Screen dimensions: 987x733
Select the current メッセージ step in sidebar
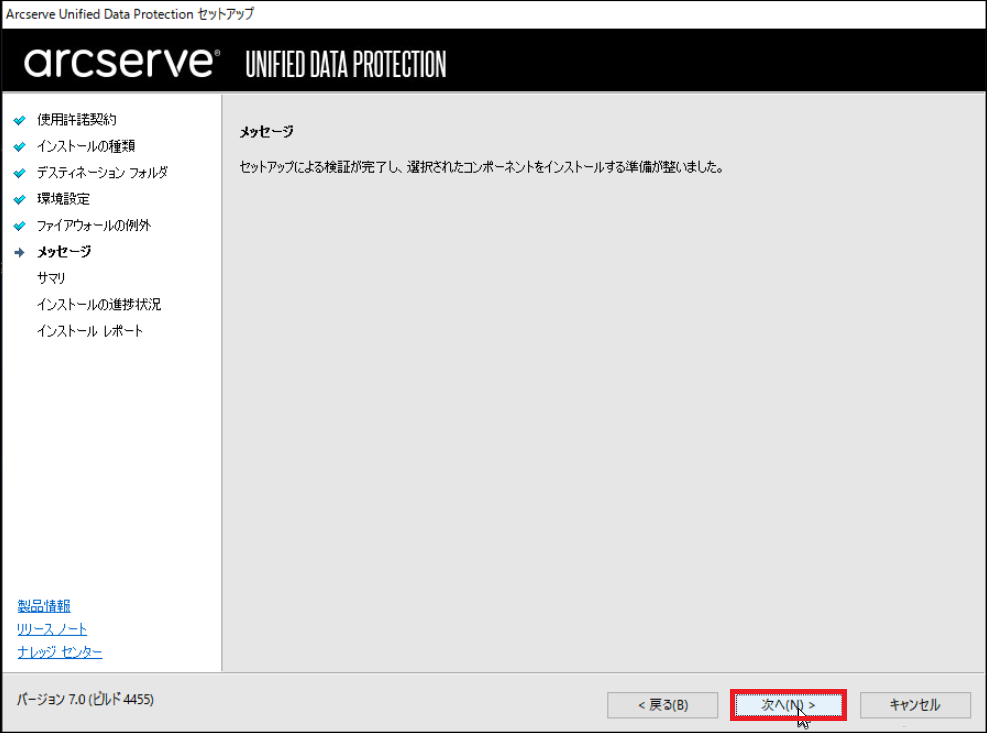click(64, 252)
